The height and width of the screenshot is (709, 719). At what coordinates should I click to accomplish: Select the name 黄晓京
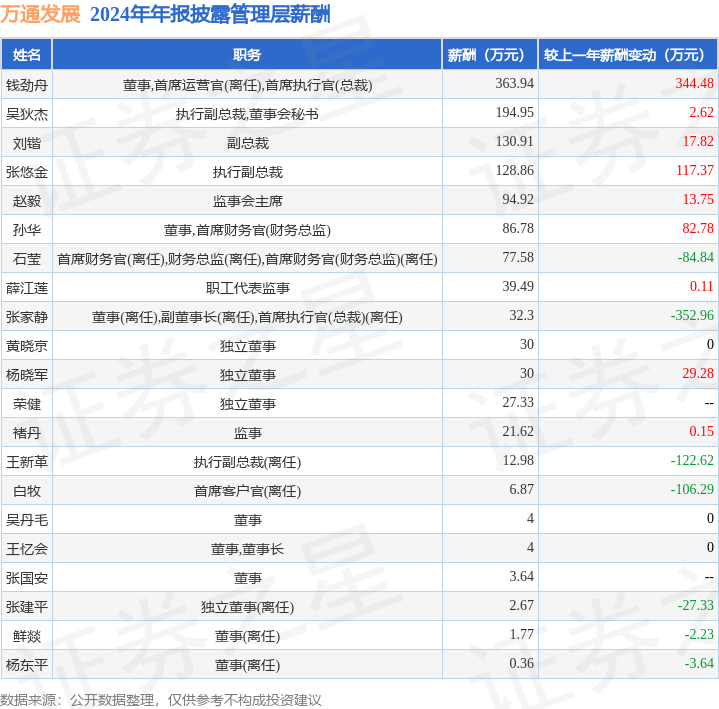click(x=27, y=346)
